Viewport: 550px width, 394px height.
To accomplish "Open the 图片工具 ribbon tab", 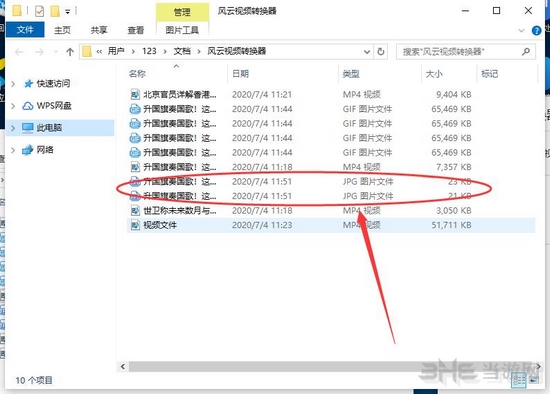I will (x=182, y=30).
